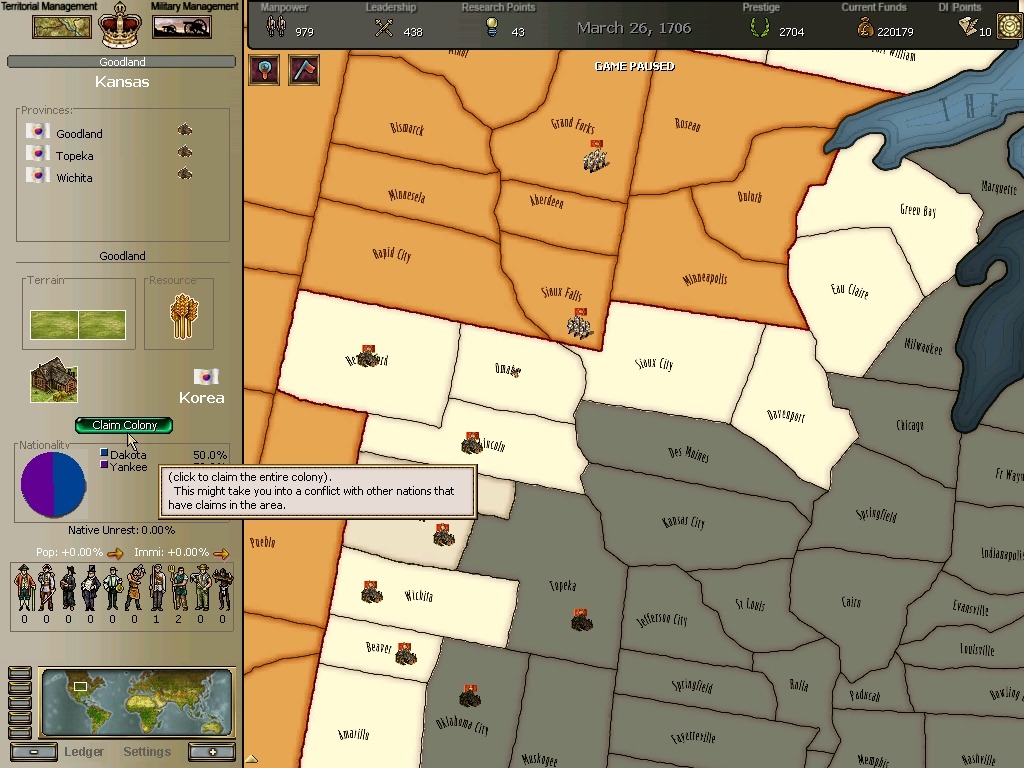The height and width of the screenshot is (768, 1024).
Task: Select the Green Bay province on map
Action: (x=918, y=210)
